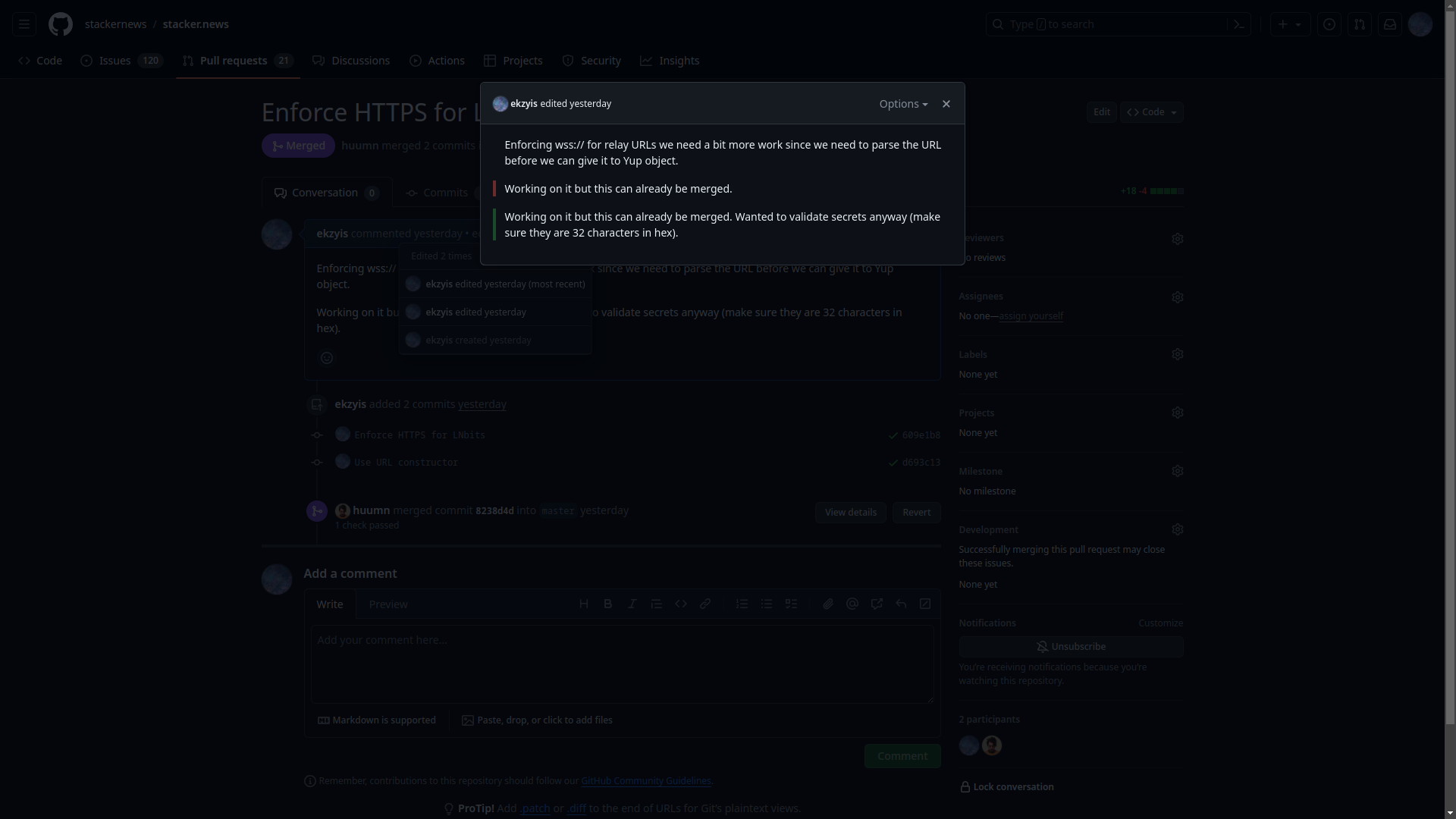Click the Labels gear icon

(1177, 354)
